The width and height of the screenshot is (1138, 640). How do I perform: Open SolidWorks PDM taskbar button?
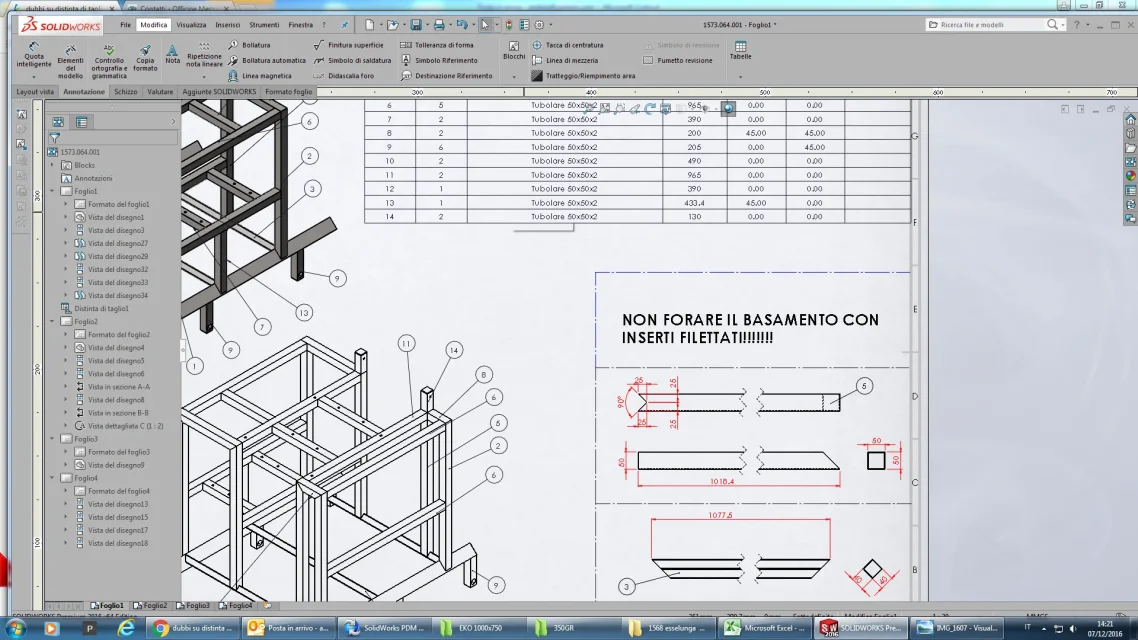tap(384, 628)
